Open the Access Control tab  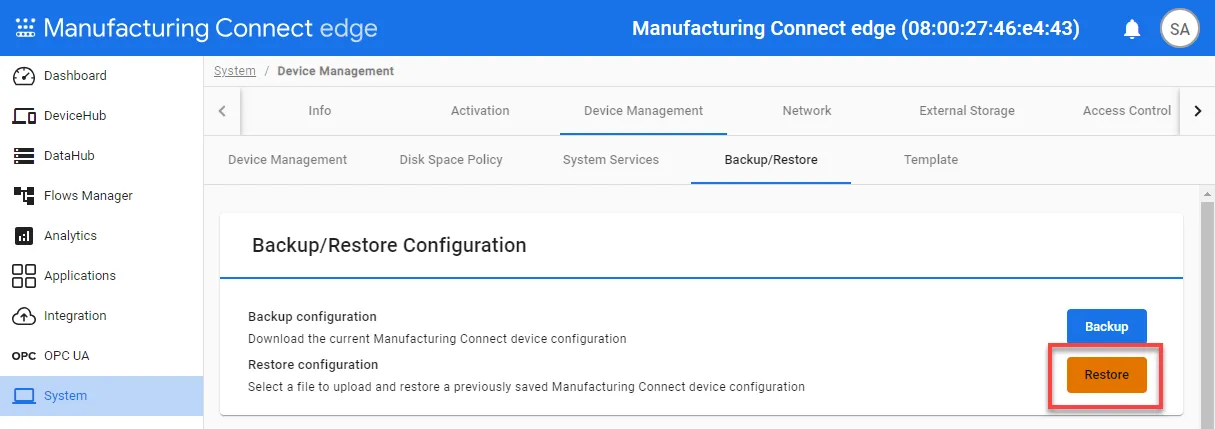pos(1127,111)
